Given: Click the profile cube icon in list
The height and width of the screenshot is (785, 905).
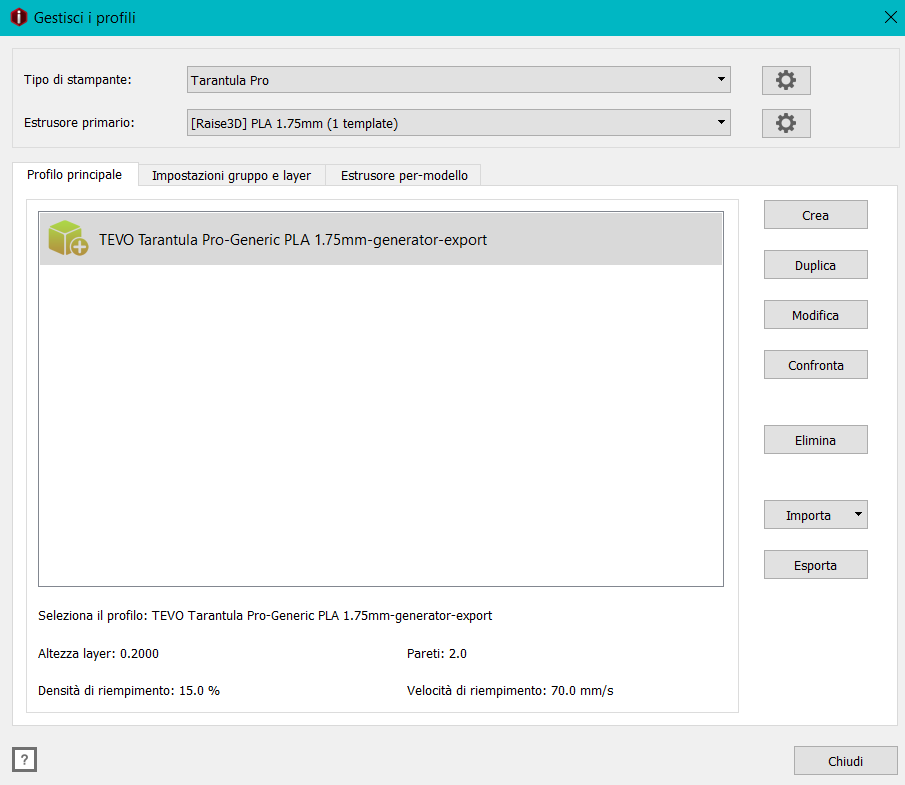Looking at the screenshot, I should pyautogui.click(x=68, y=238).
